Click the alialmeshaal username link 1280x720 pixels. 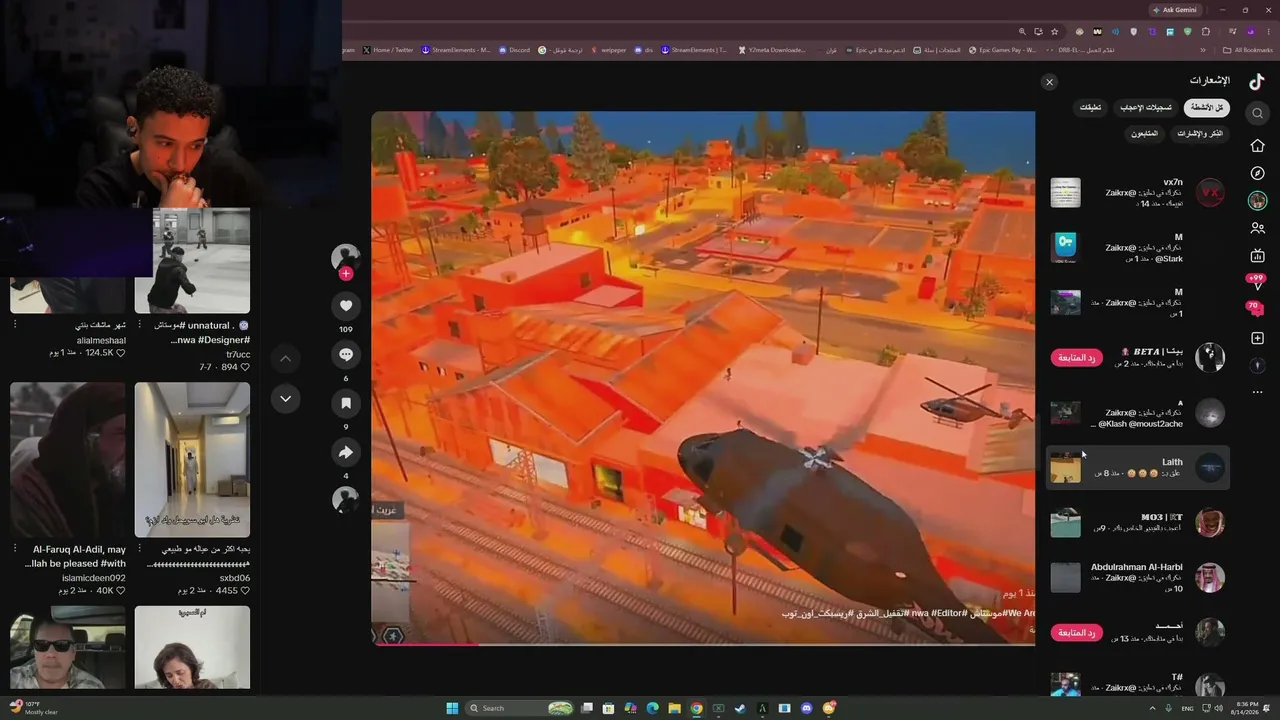(102, 340)
